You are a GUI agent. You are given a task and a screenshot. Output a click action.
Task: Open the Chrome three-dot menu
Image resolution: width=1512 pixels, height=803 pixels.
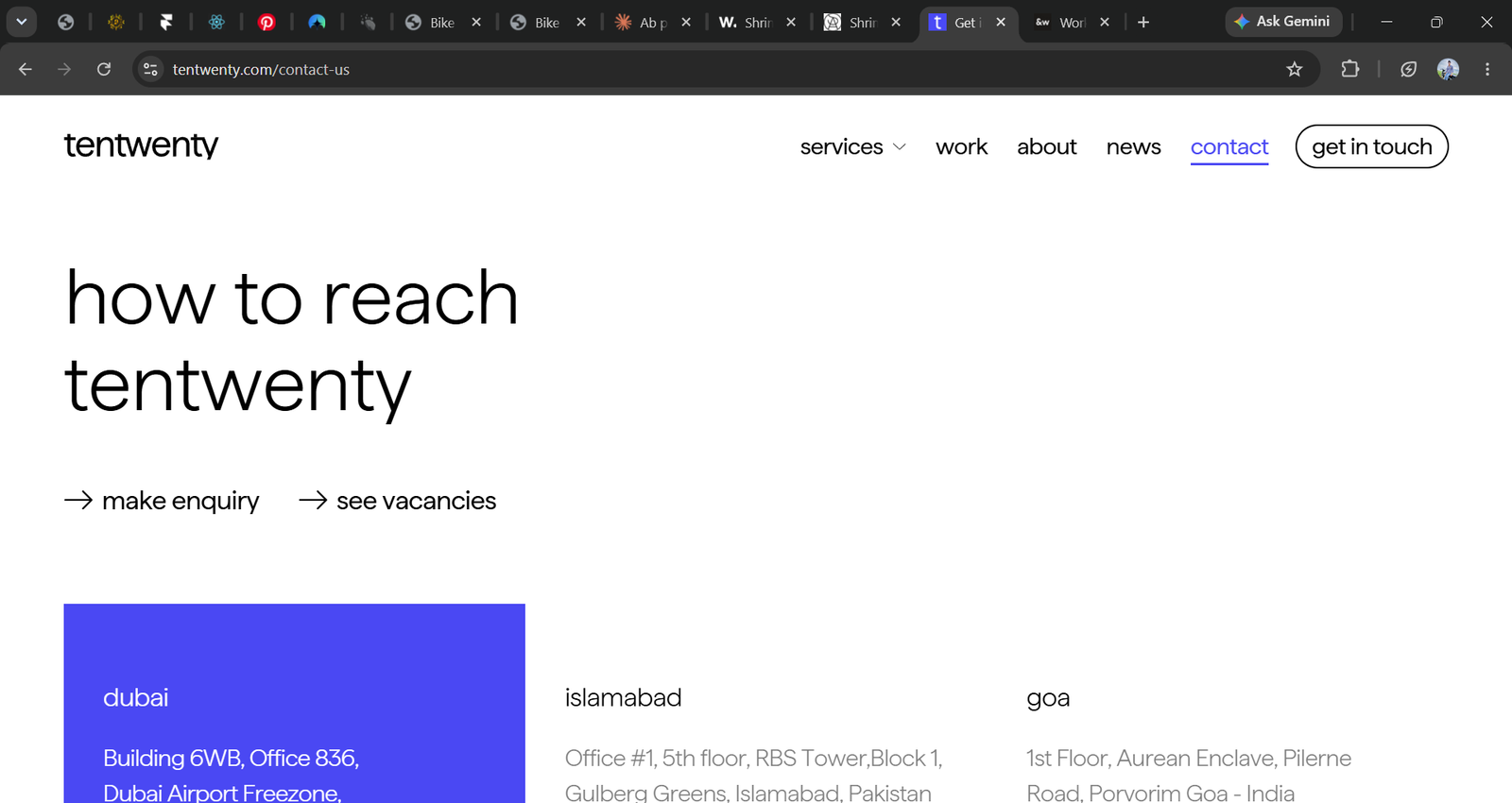coord(1487,69)
